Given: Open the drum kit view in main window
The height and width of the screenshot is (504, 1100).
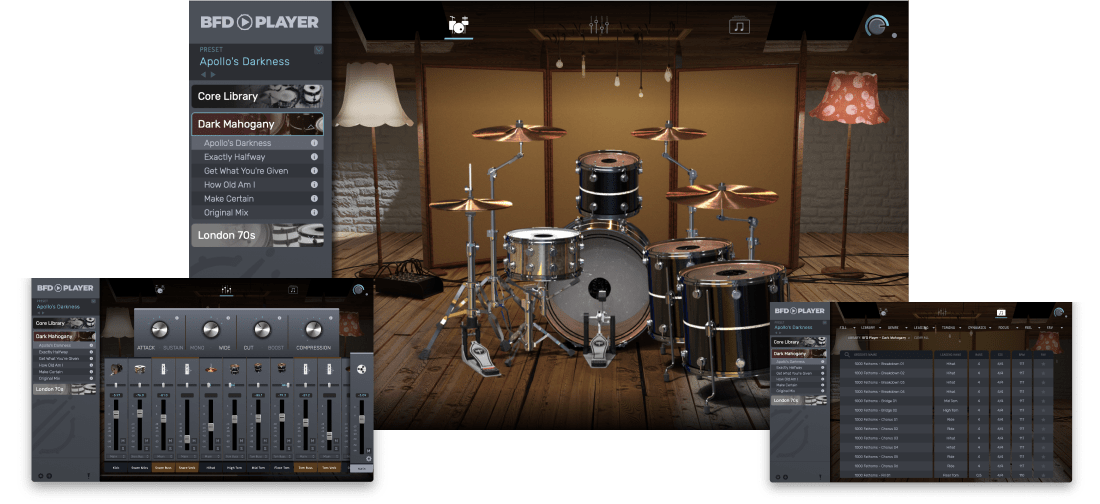Looking at the screenshot, I should (x=458, y=25).
